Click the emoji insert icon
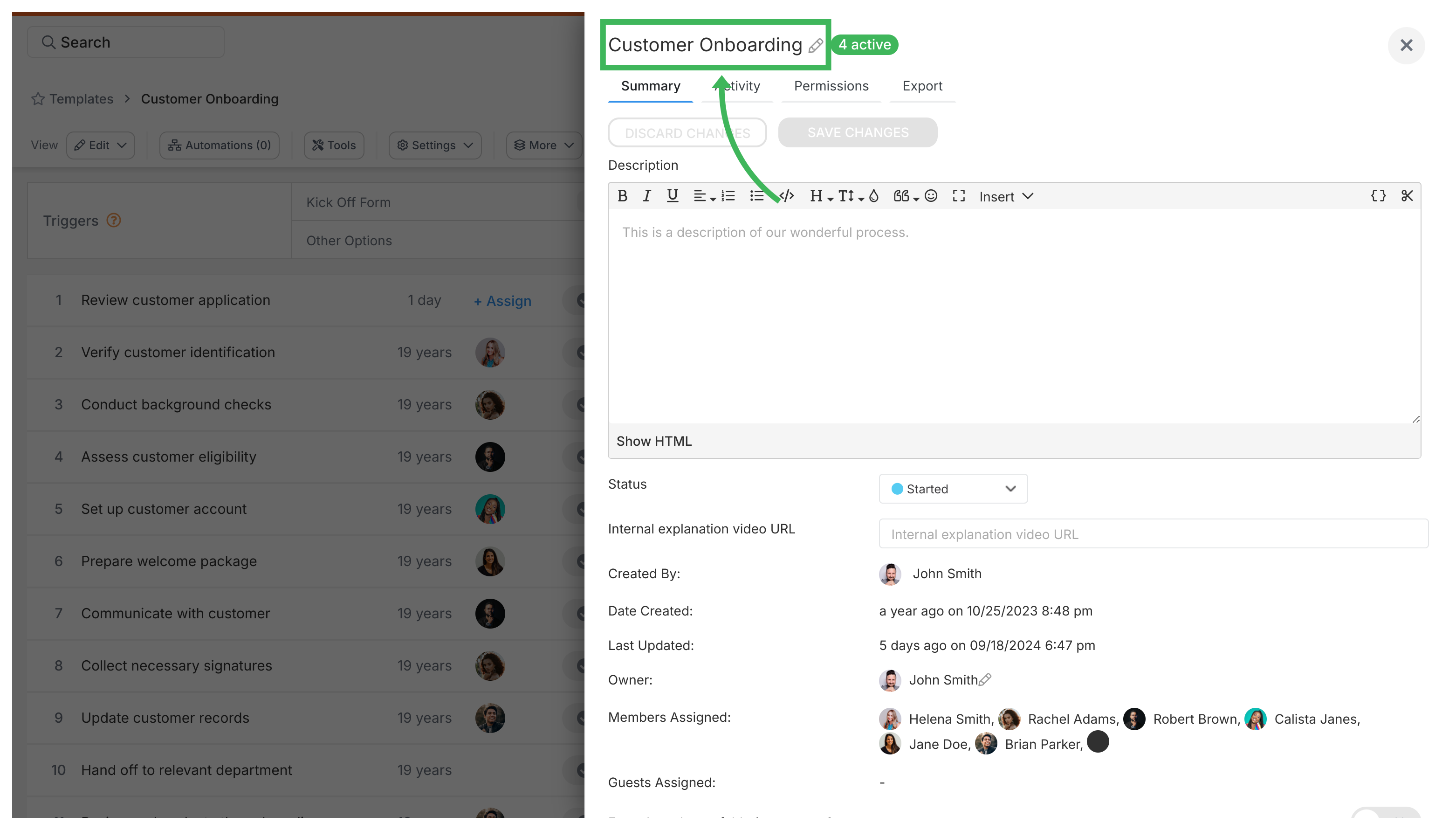This screenshot has height=830, width=1456. pos(932,196)
